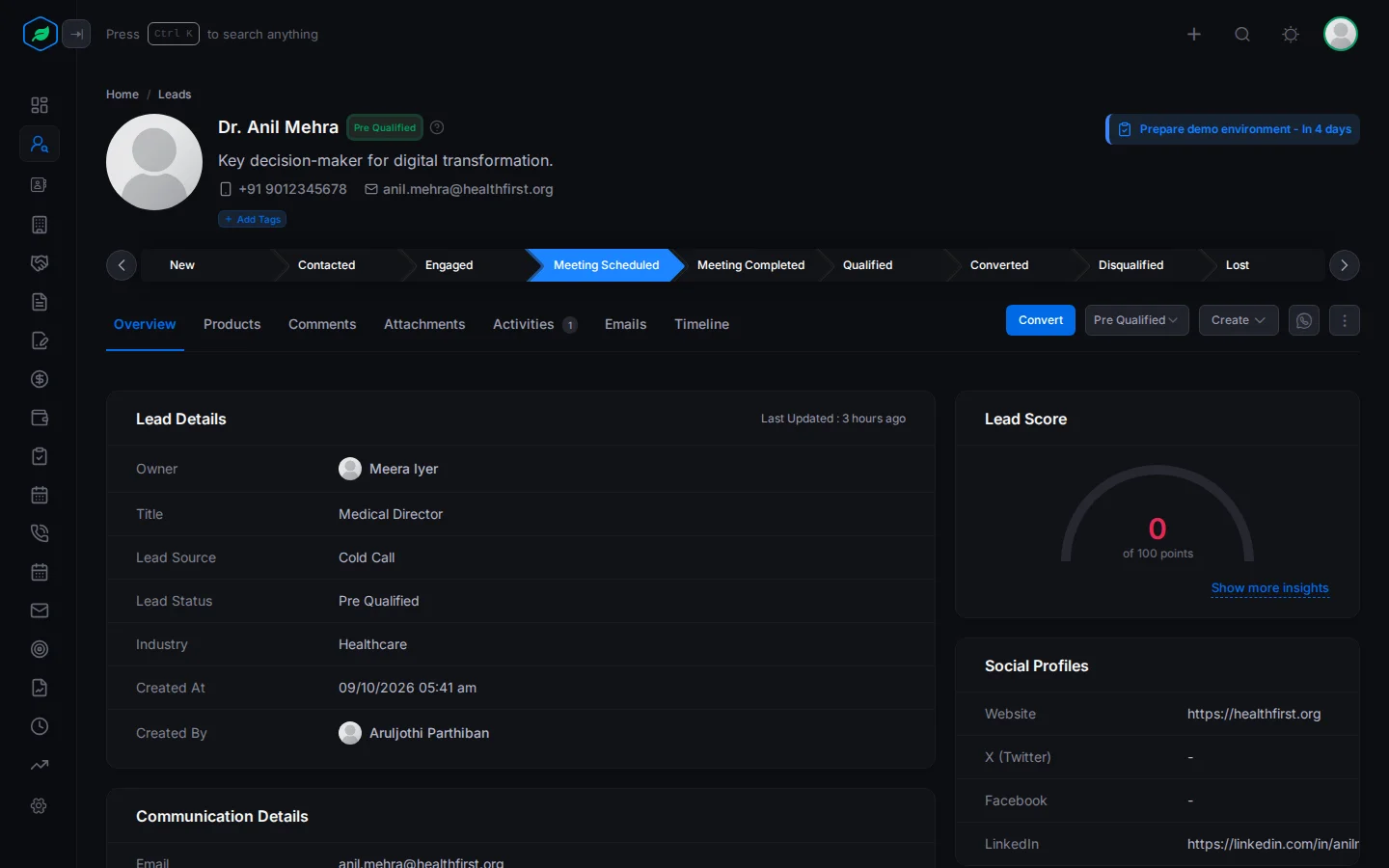Click the search magnifier in top bar
The image size is (1389, 868).
[1242, 34]
